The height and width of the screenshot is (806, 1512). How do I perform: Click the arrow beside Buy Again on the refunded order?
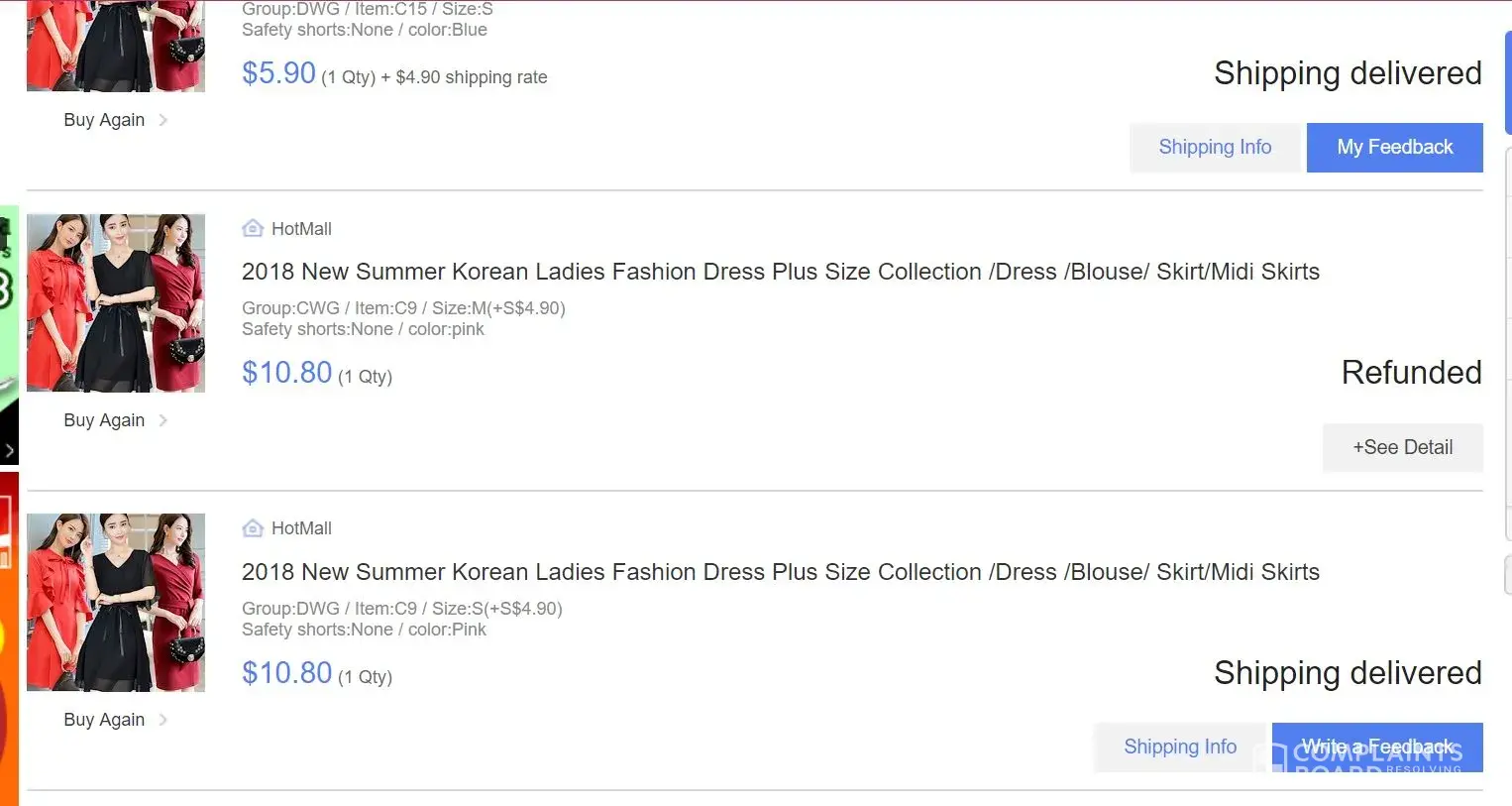click(x=163, y=420)
